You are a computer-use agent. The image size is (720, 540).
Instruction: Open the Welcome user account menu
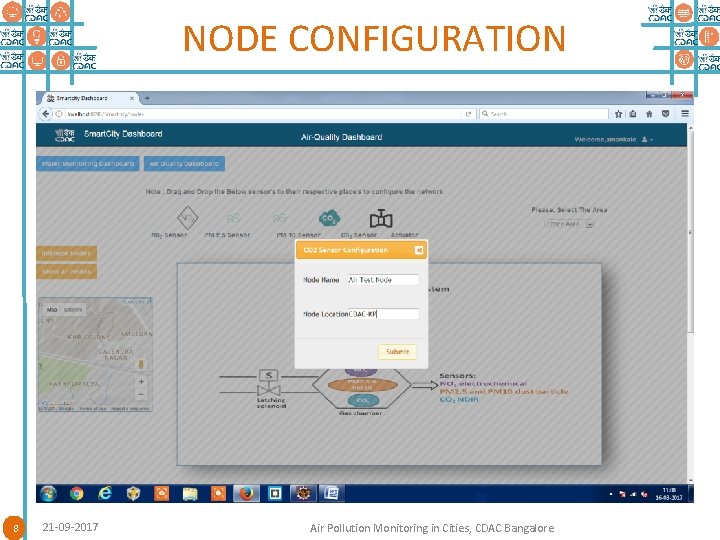click(x=613, y=139)
